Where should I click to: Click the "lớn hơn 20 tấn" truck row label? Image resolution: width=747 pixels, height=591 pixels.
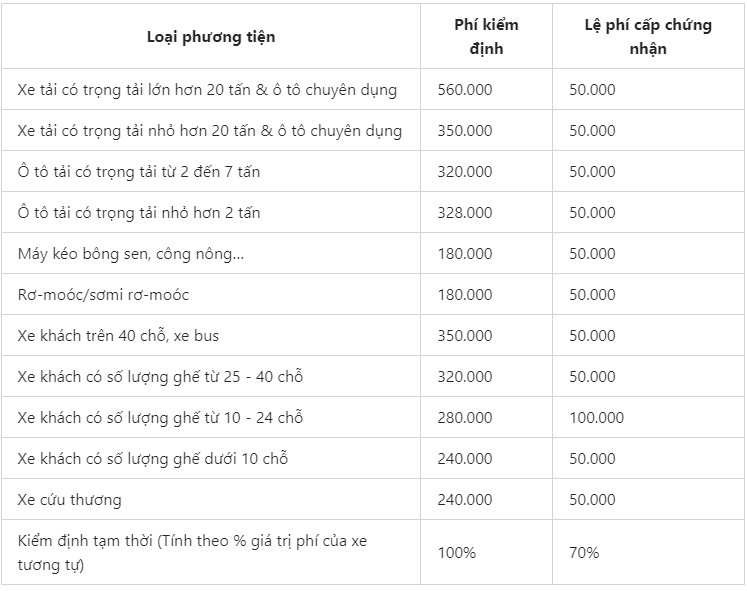(x=207, y=90)
